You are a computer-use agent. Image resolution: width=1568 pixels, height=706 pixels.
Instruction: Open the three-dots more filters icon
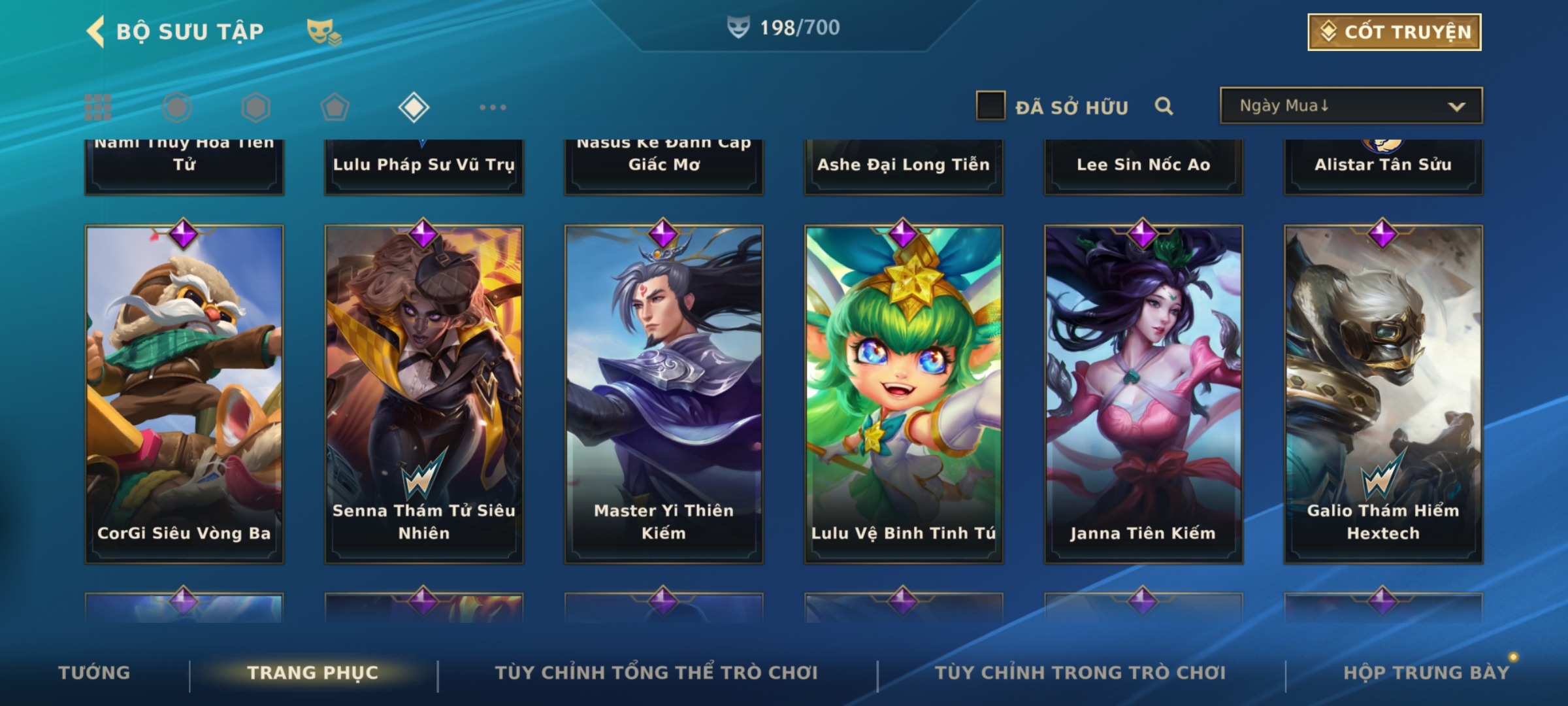(493, 107)
